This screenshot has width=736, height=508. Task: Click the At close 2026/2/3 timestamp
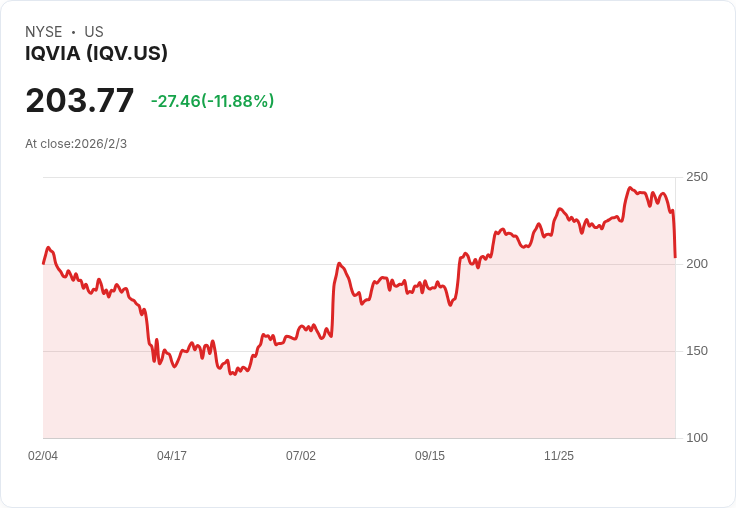click(76, 144)
